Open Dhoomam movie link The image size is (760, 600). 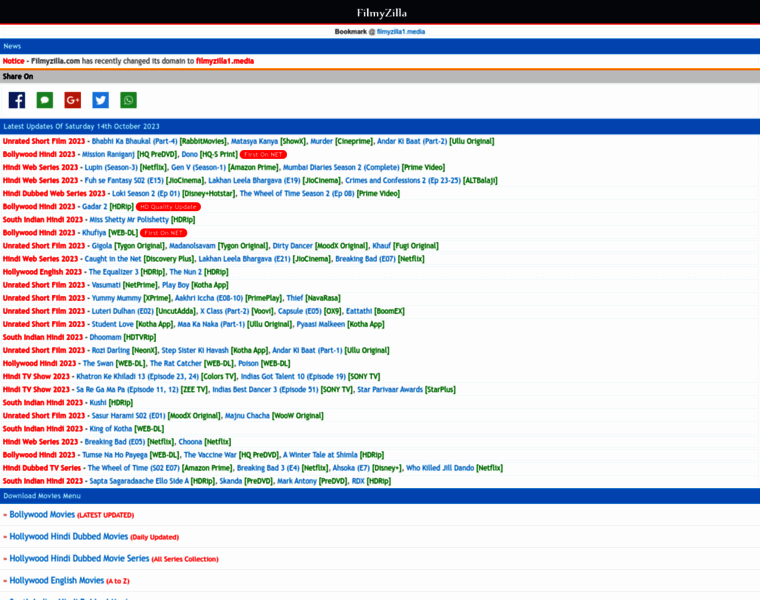(x=105, y=337)
